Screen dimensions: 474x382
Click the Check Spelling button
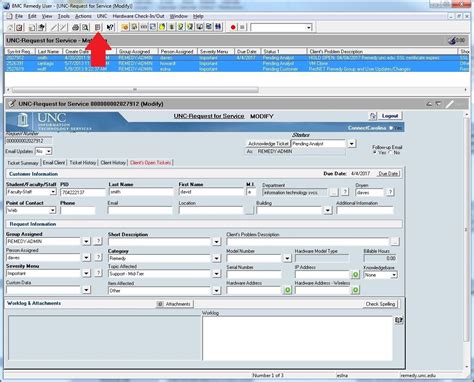(380, 304)
